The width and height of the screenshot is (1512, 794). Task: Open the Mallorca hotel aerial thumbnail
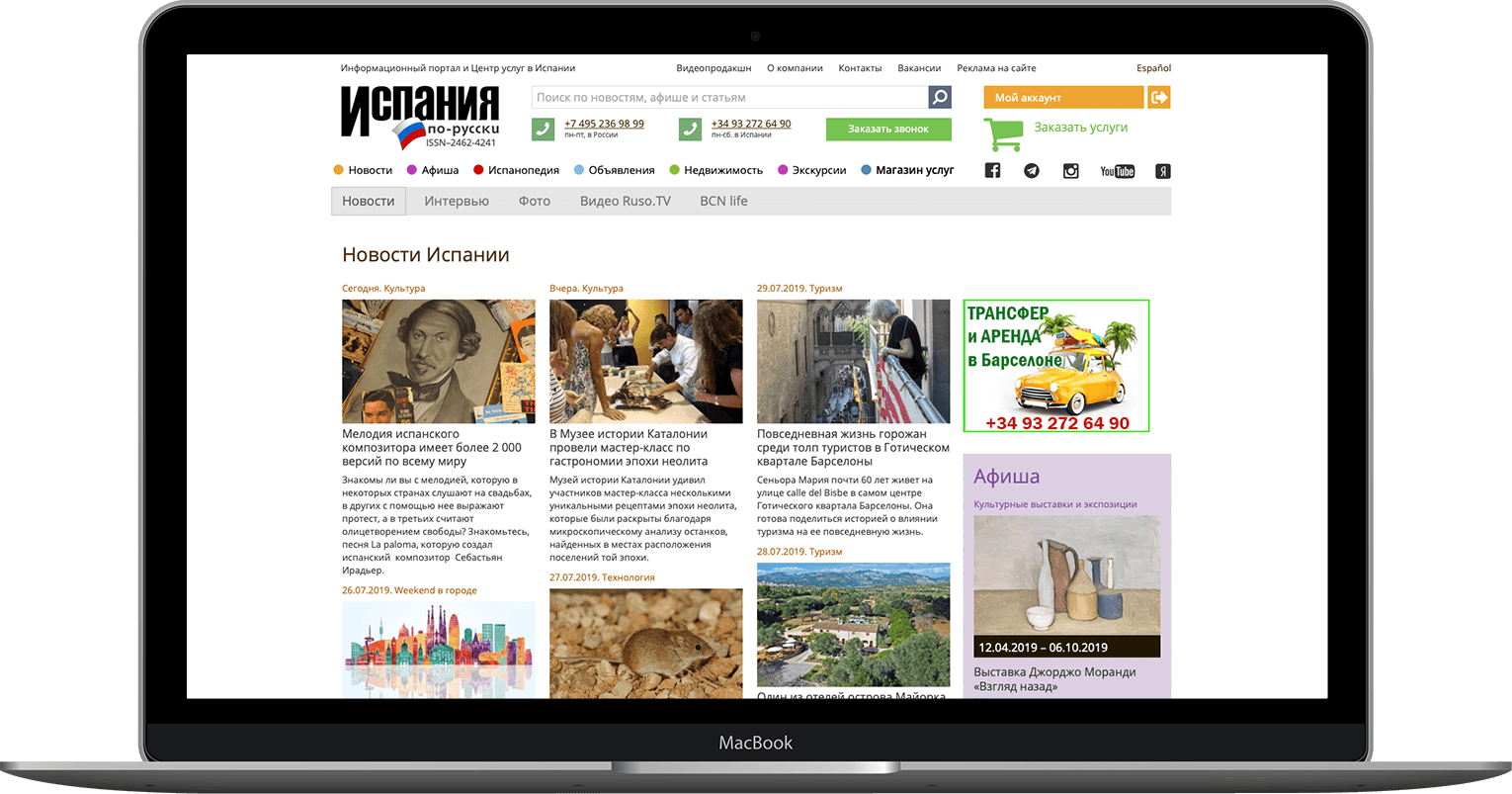tap(854, 625)
